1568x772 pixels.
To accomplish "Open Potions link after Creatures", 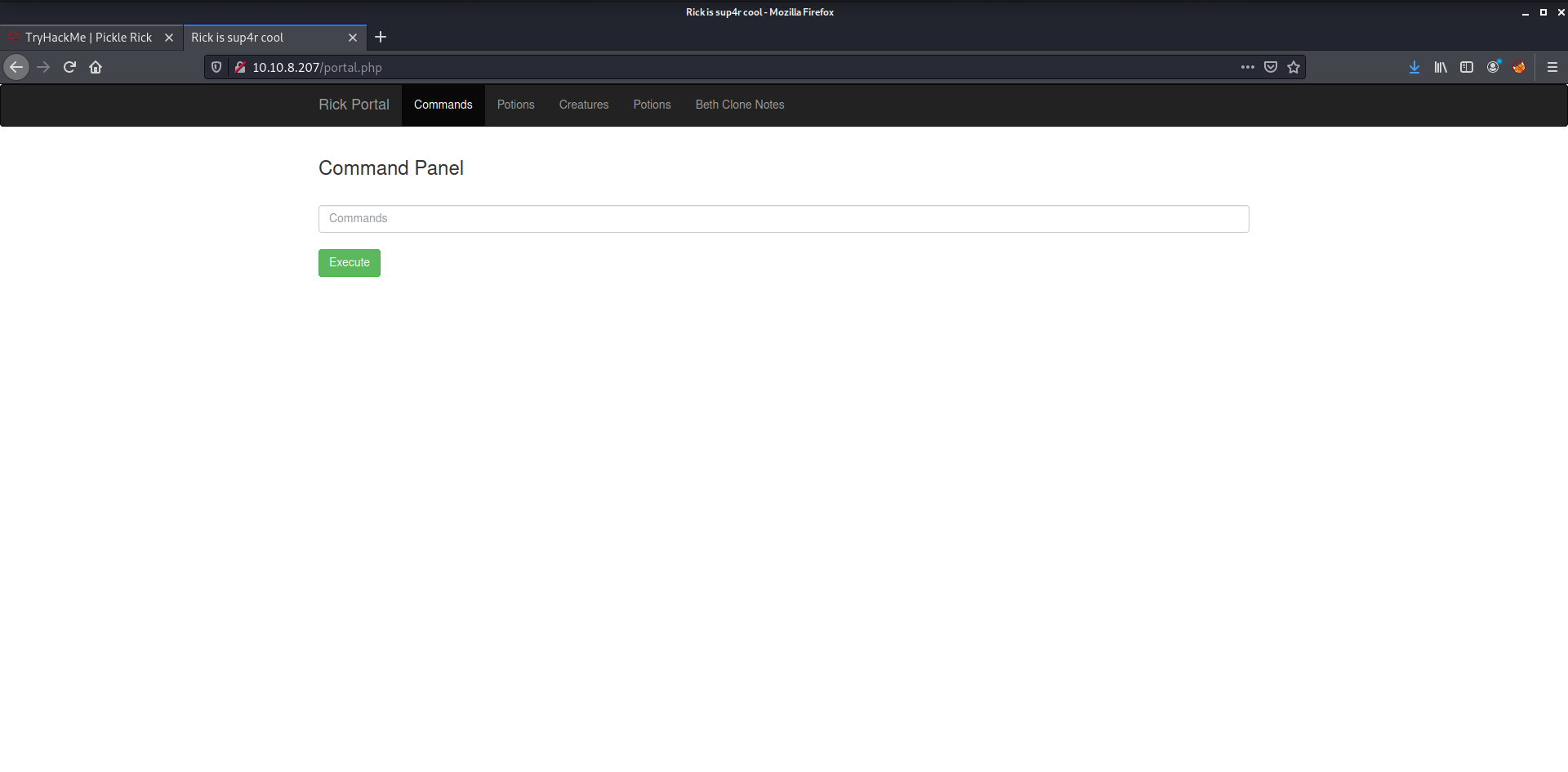I will point(653,105).
